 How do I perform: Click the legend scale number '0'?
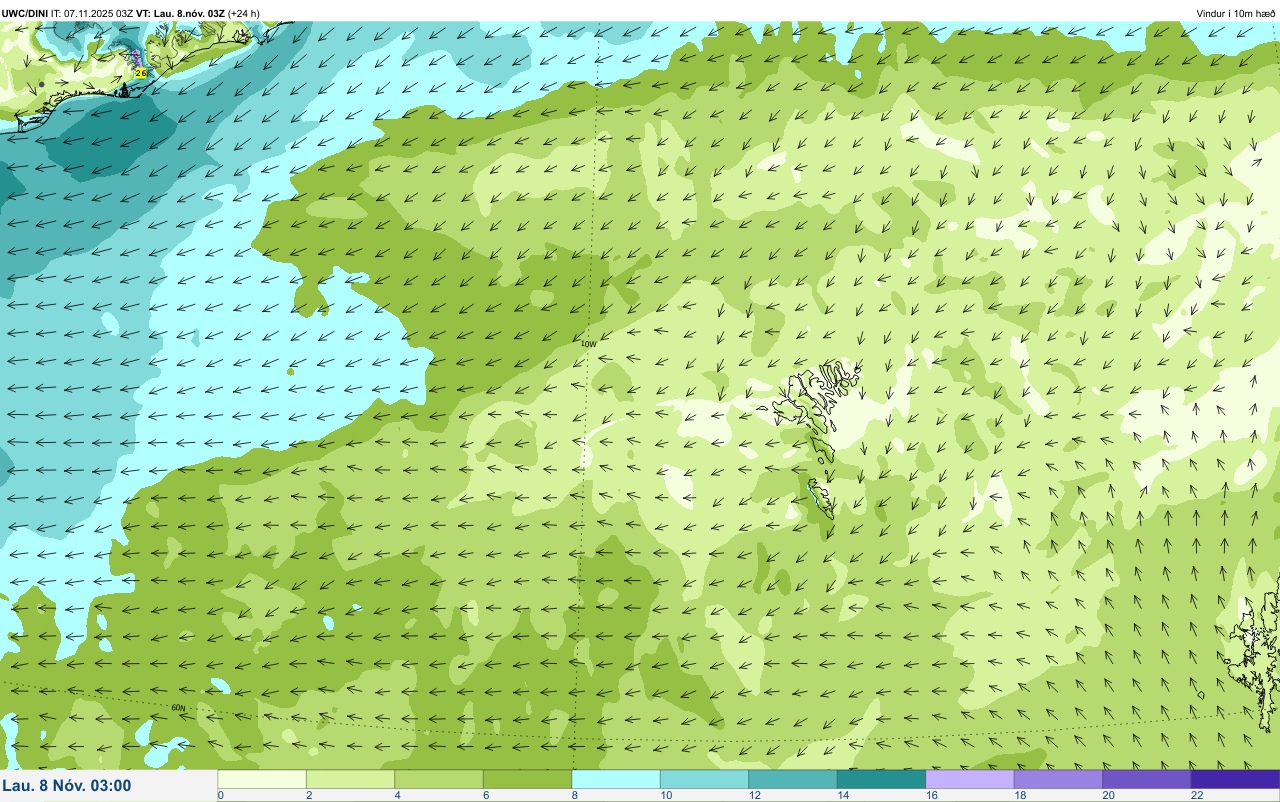coord(220,795)
